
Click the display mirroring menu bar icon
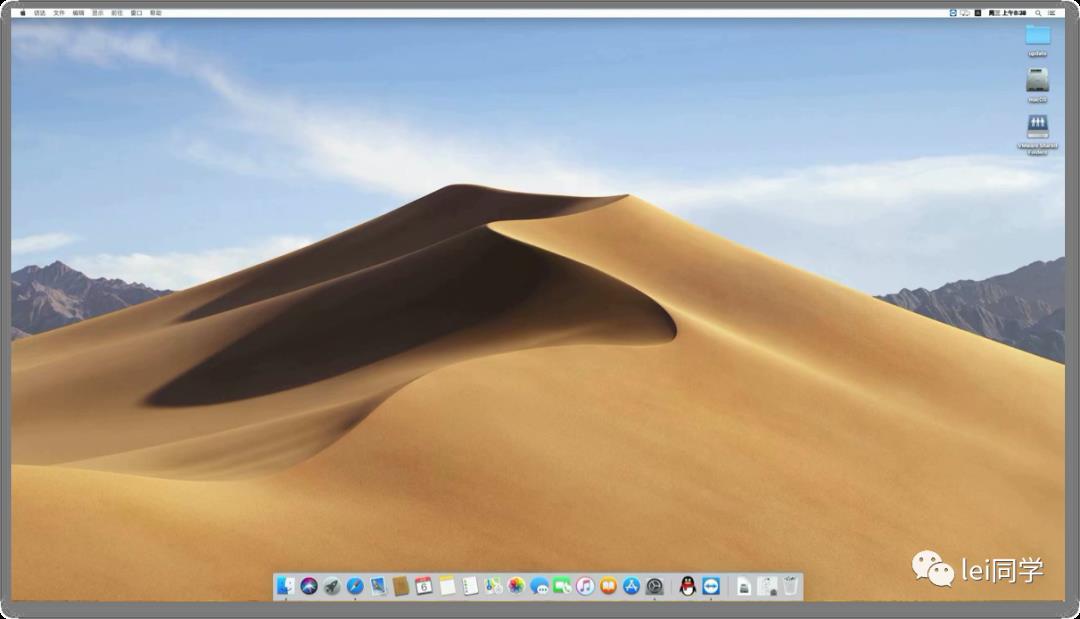pos(965,13)
